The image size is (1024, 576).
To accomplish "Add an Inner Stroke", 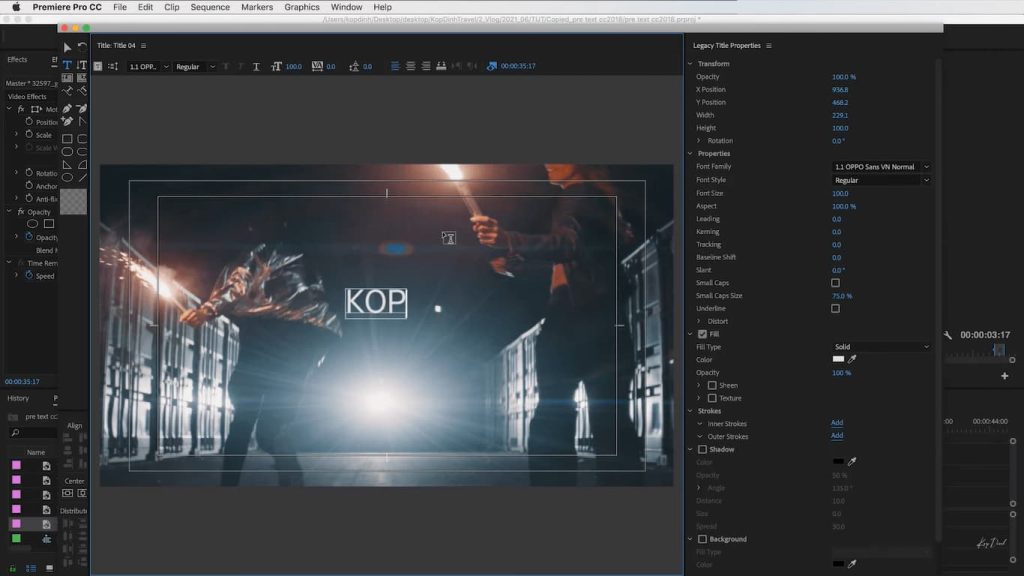I will pos(837,423).
